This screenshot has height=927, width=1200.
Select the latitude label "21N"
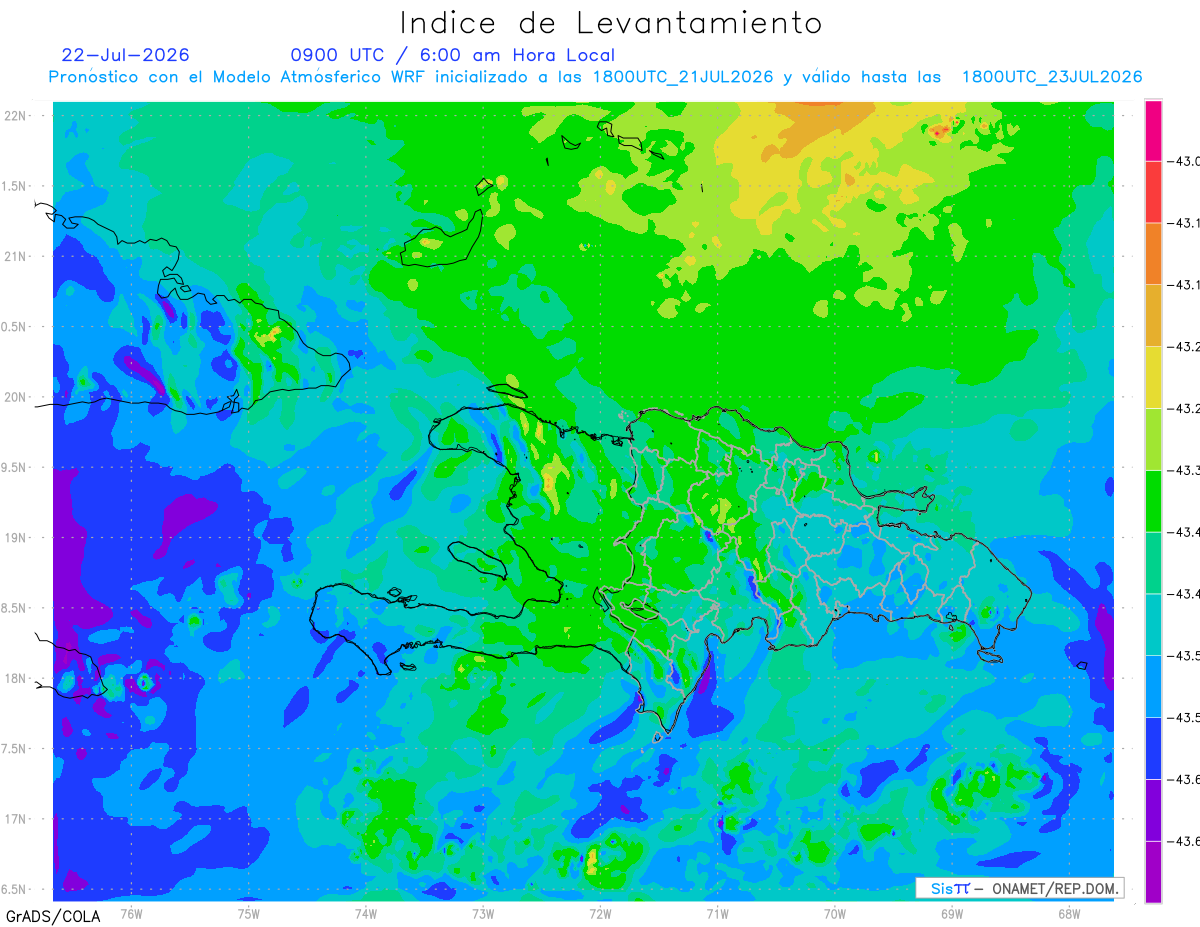[x=16, y=256]
